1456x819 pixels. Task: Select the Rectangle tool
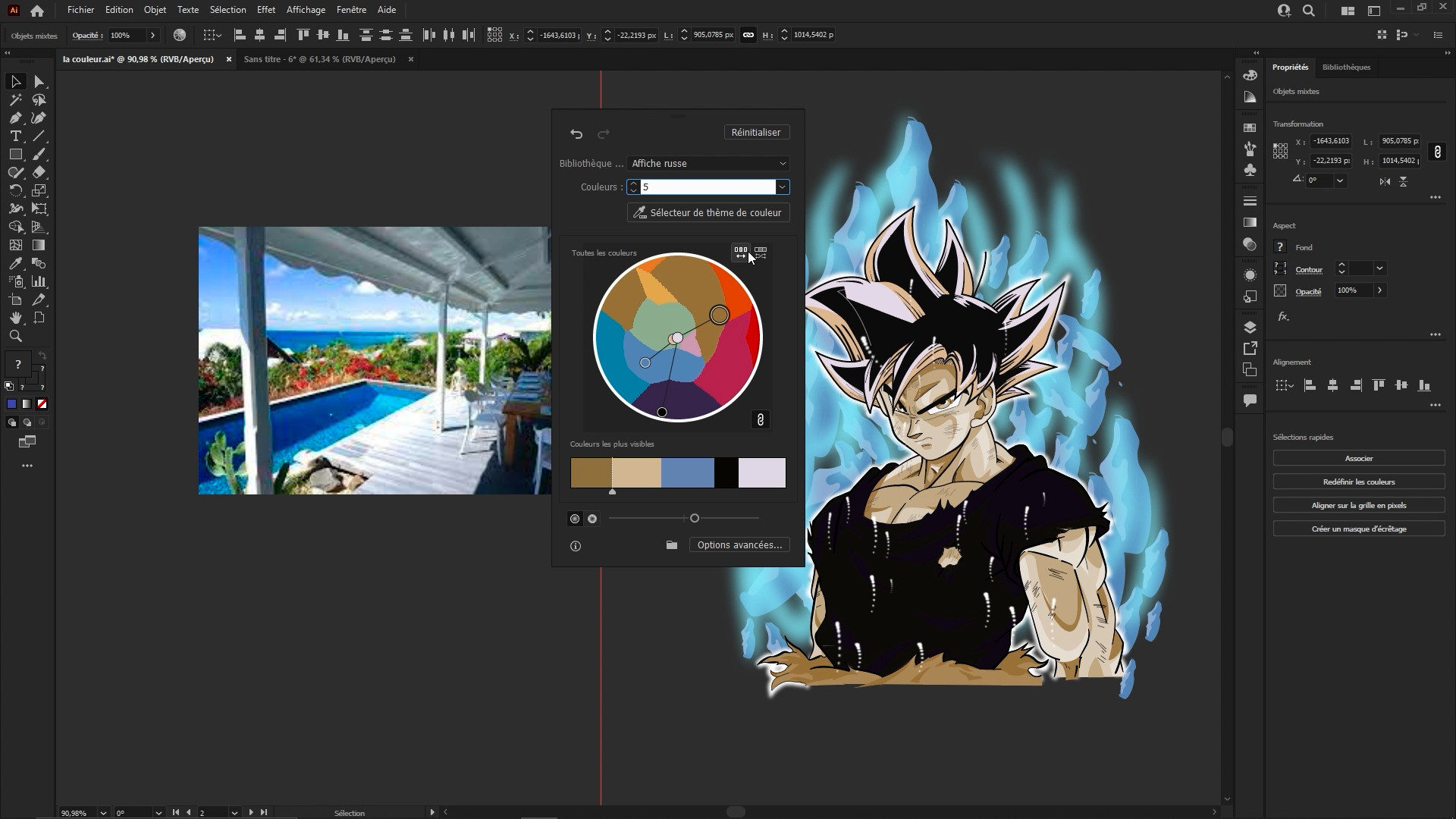pyautogui.click(x=15, y=154)
